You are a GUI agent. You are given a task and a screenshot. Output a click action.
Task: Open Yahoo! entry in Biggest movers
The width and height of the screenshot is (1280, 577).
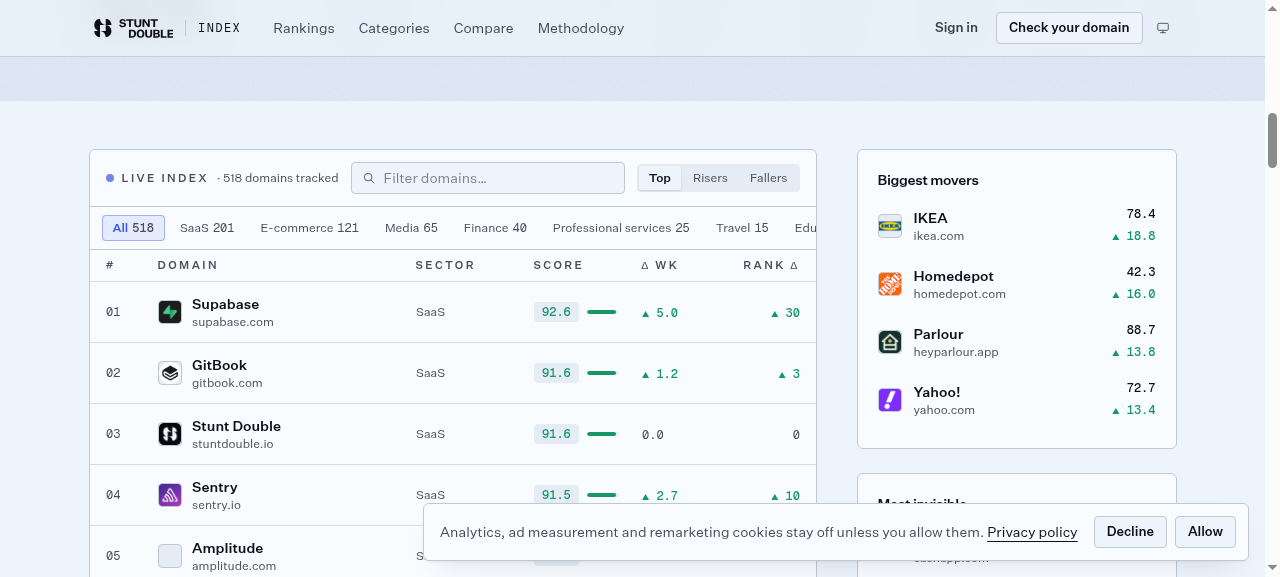1016,400
